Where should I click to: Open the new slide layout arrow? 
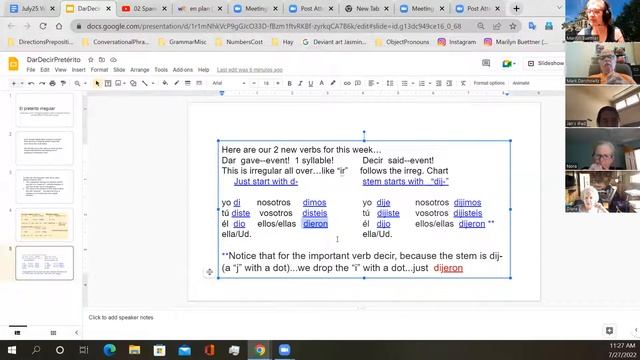(21, 83)
